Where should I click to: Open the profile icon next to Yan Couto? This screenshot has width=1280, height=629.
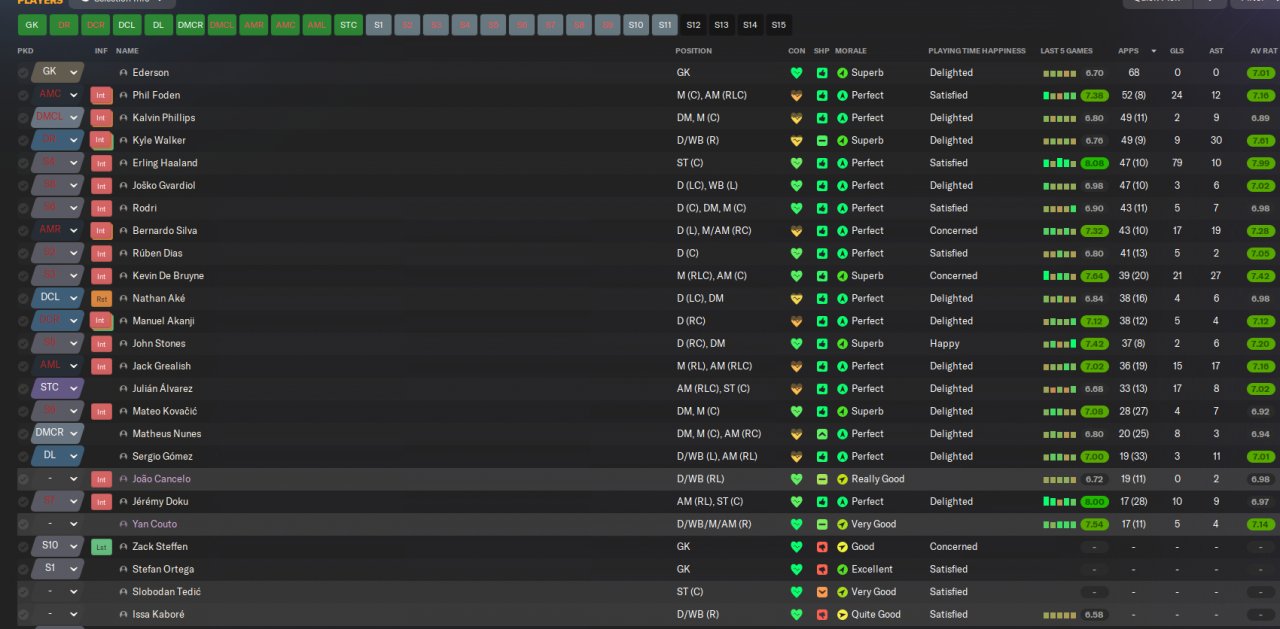(x=123, y=524)
